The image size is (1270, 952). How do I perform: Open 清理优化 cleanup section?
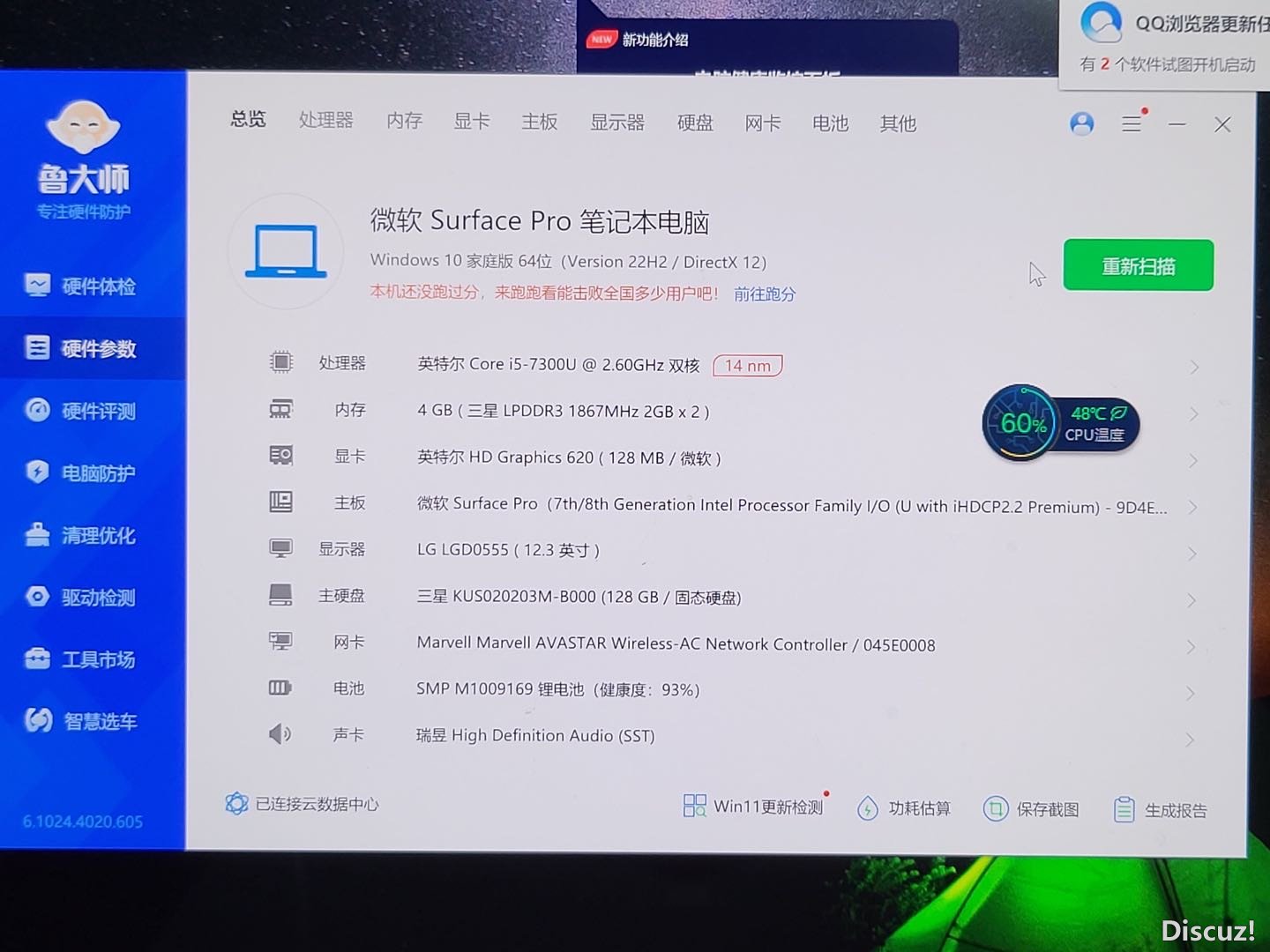pyautogui.click(x=81, y=535)
